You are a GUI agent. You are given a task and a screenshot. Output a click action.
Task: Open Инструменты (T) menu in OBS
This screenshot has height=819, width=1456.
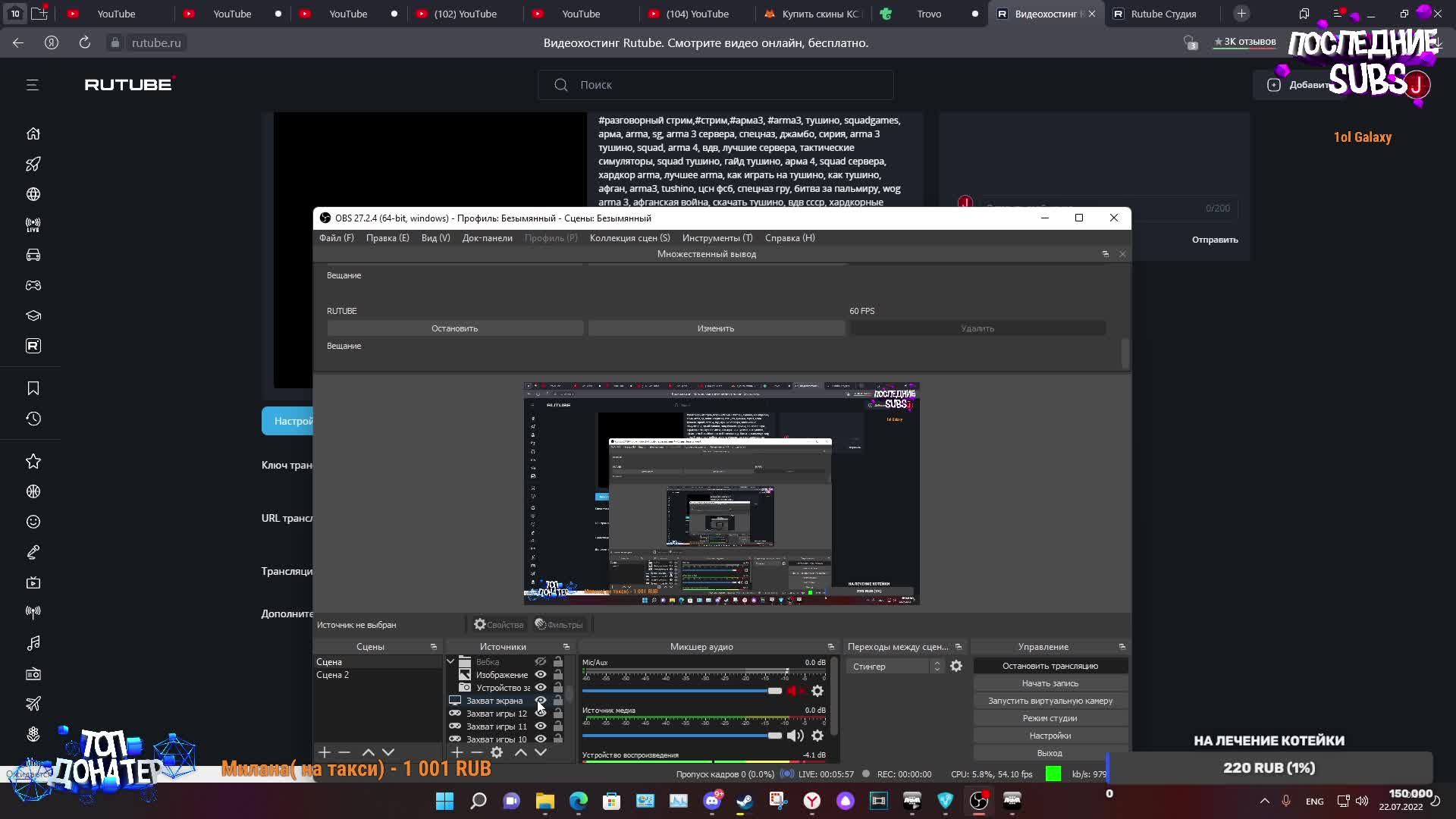717,238
